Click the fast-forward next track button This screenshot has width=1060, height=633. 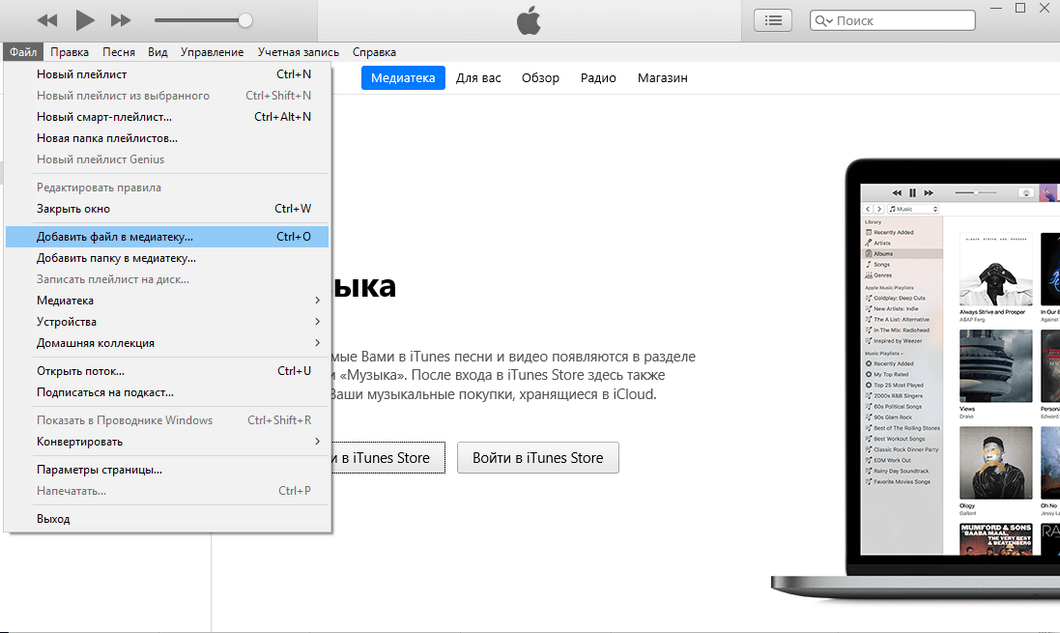click(x=120, y=20)
